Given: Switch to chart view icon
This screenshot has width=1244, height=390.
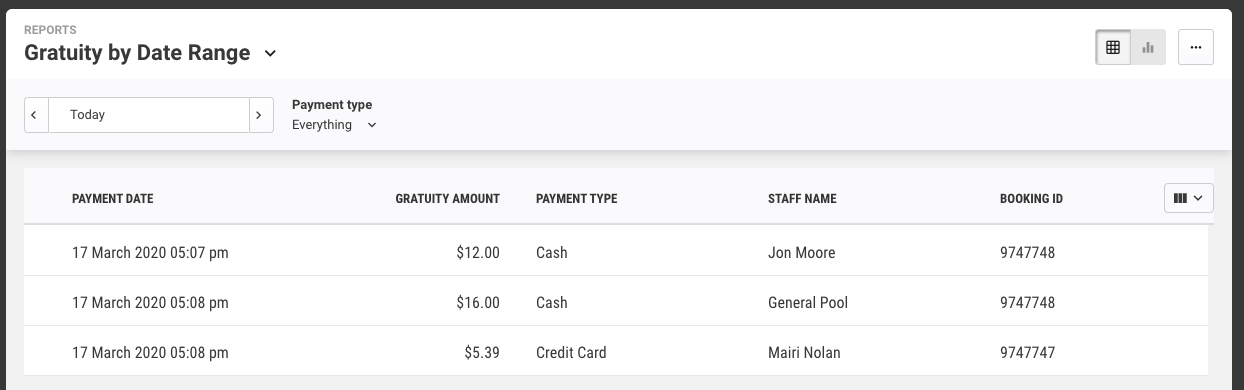Looking at the screenshot, I should pyautogui.click(x=1148, y=47).
